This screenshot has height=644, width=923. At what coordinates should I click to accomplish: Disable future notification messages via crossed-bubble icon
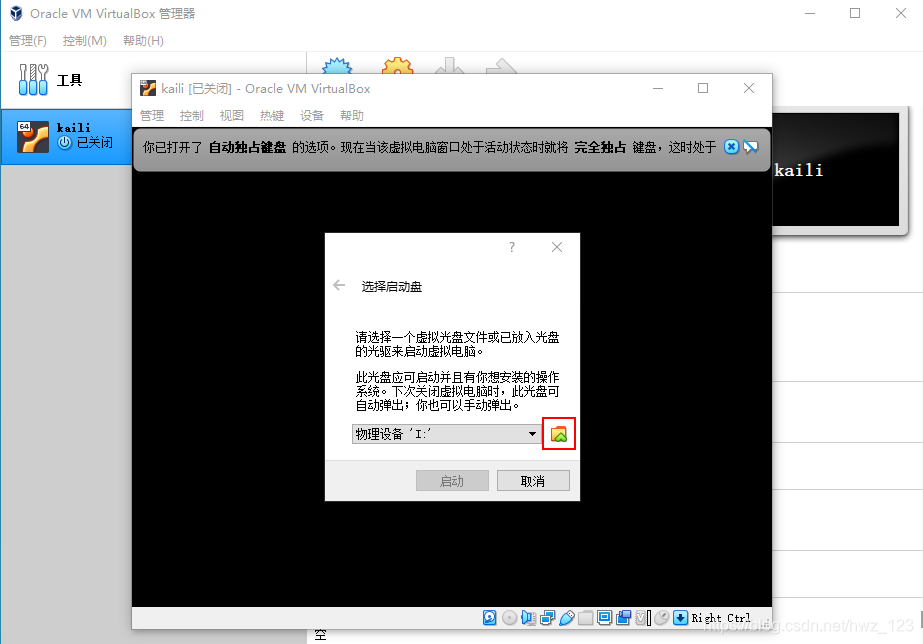[751, 146]
